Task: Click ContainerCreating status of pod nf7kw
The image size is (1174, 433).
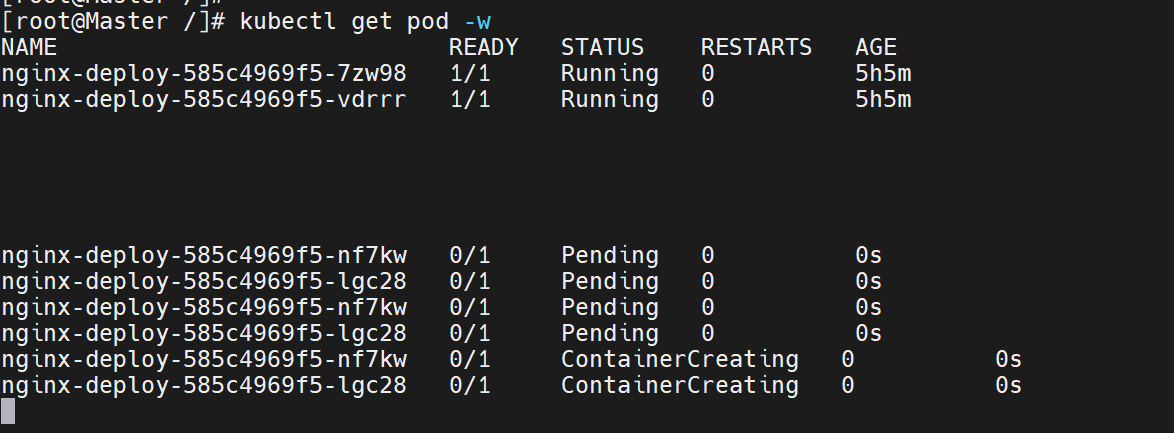Action: 680,360
